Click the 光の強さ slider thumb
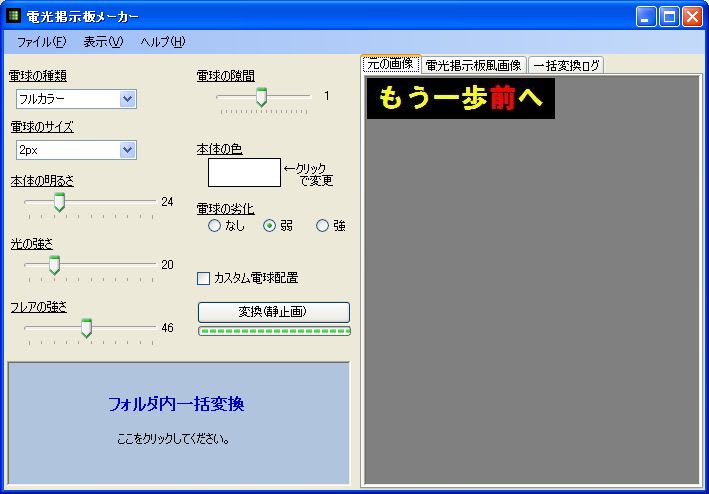The width and height of the screenshot is (709, 494). click(54, 265)
